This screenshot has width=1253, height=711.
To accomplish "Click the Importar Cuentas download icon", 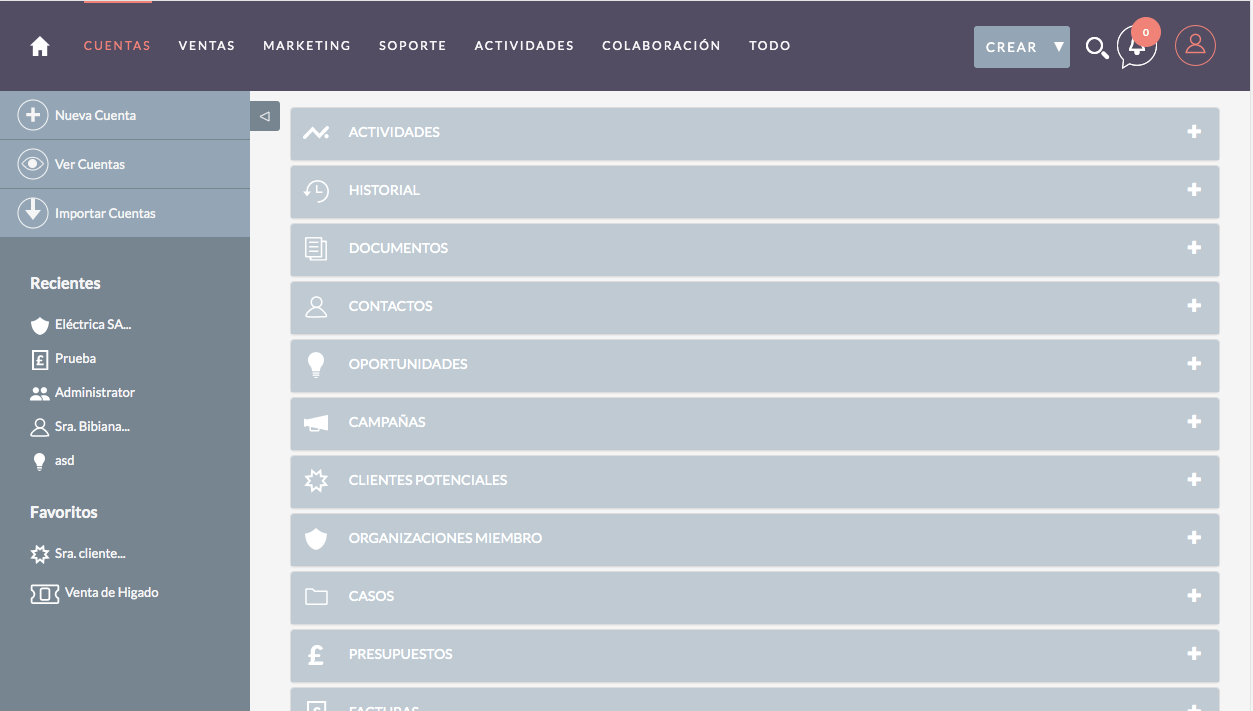I will tap(33, 213).
